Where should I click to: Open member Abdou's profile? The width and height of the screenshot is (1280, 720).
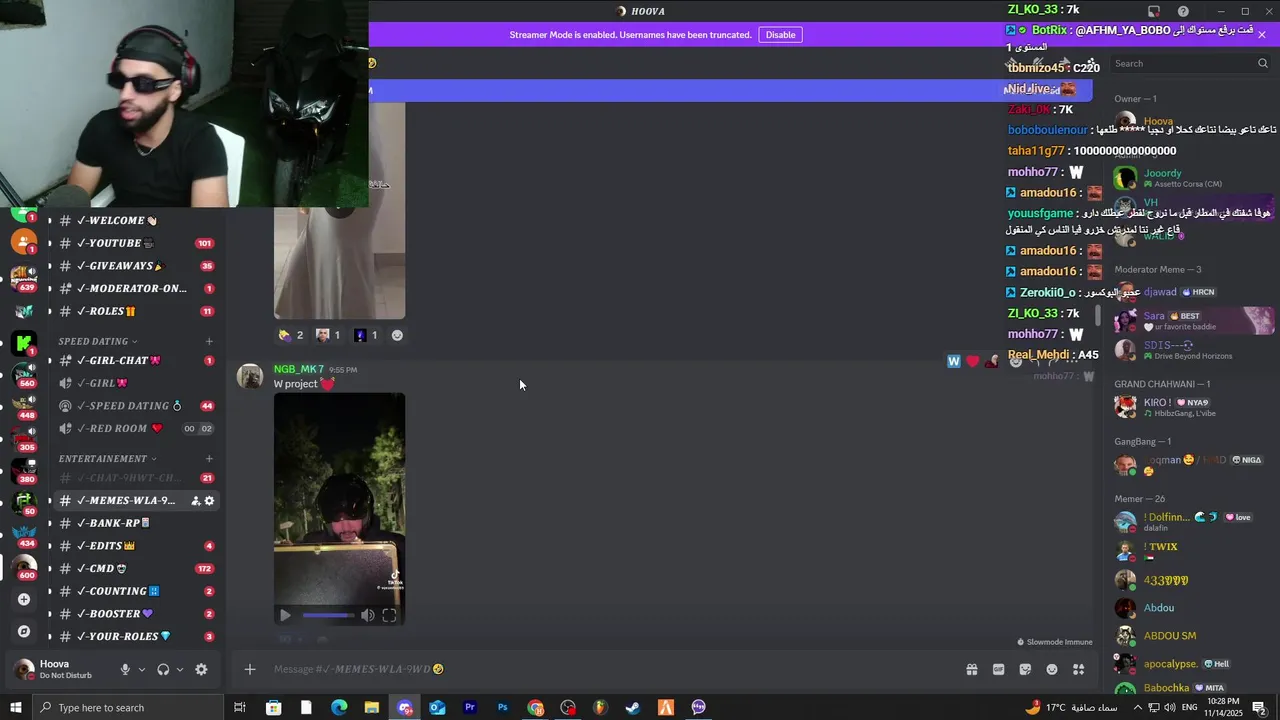click(x=1190, y=608)
